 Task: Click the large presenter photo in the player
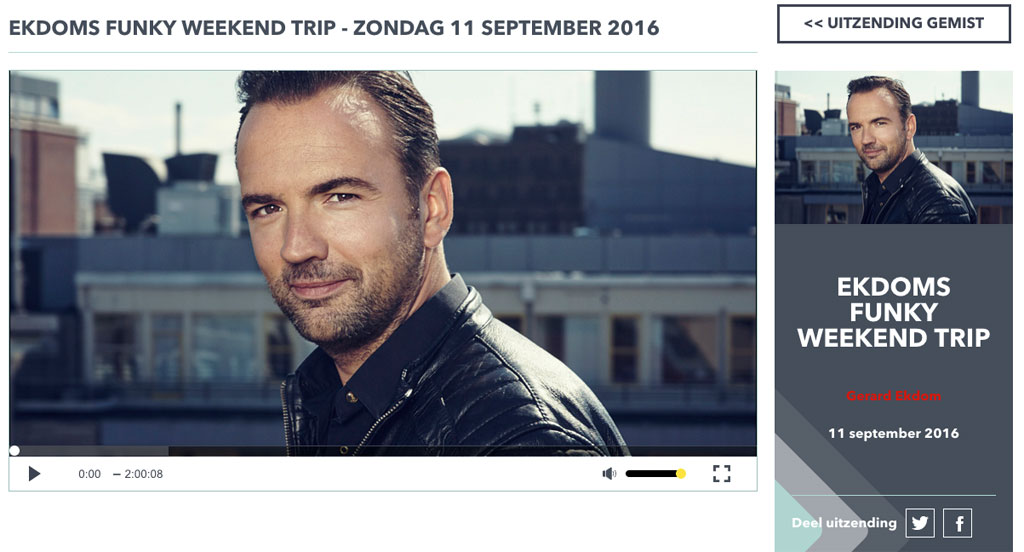[x=383, y=258]
